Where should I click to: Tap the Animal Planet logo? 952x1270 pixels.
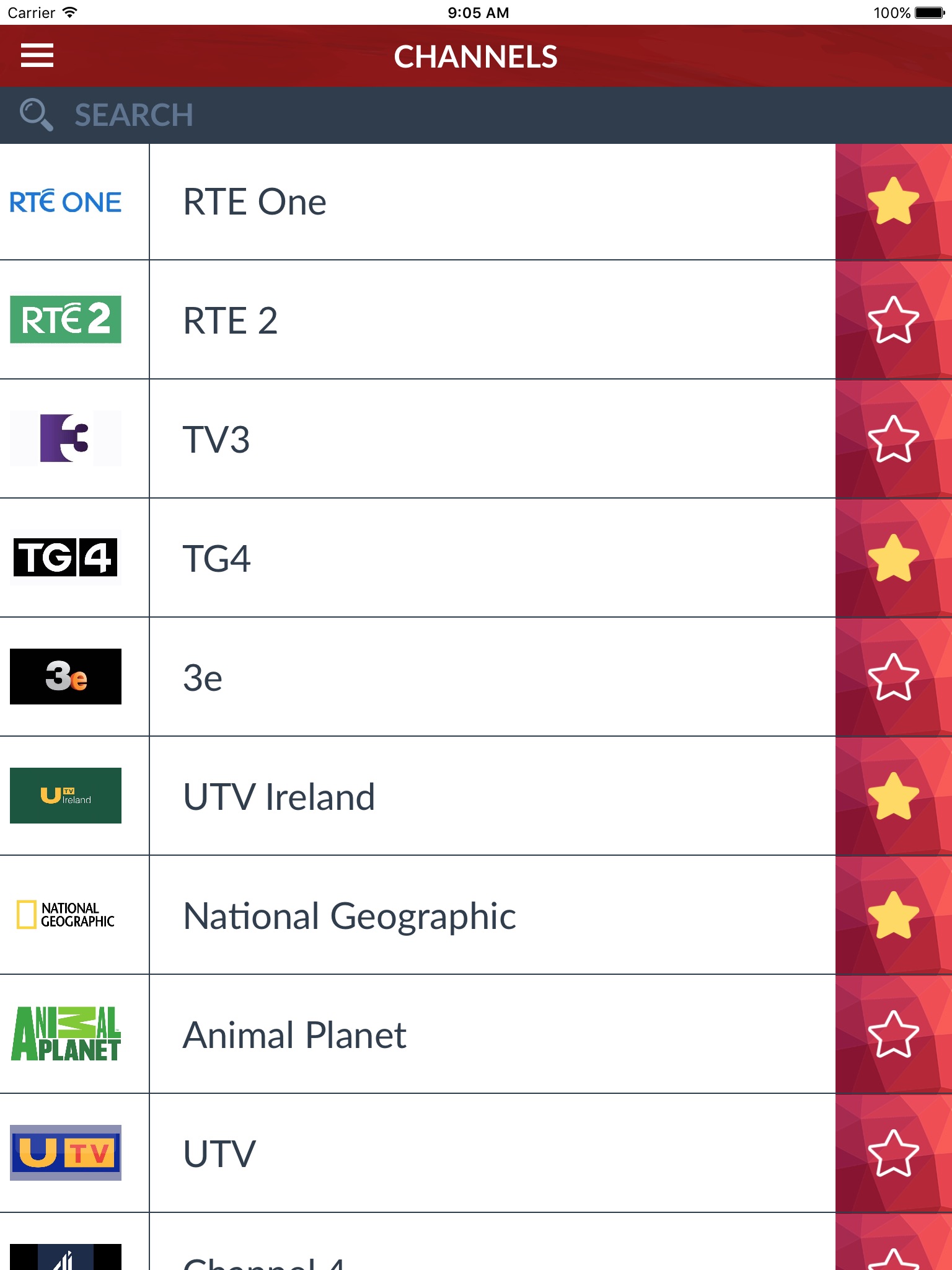[66, 1034]
